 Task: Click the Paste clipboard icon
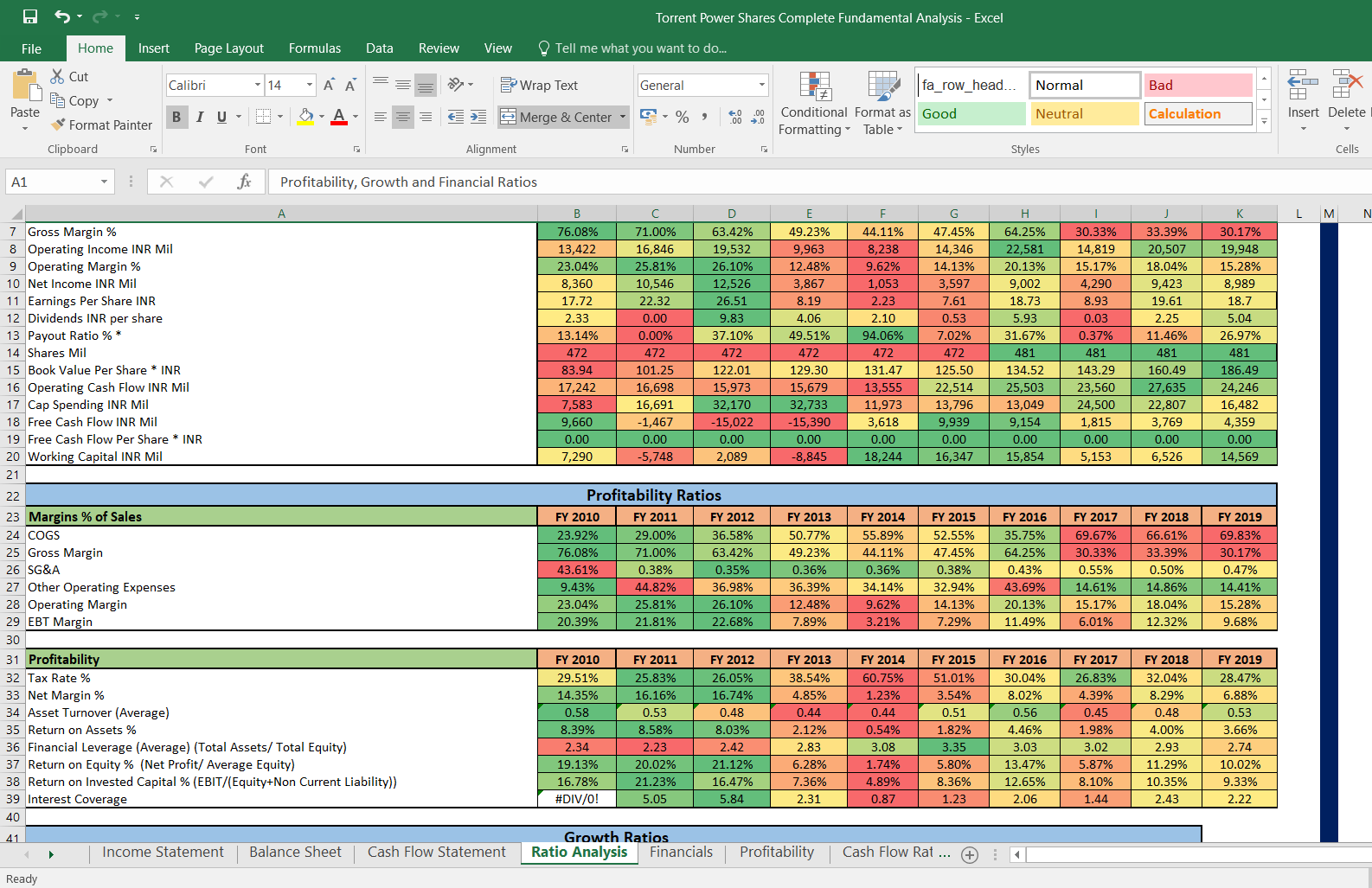(x=25, y=85)
